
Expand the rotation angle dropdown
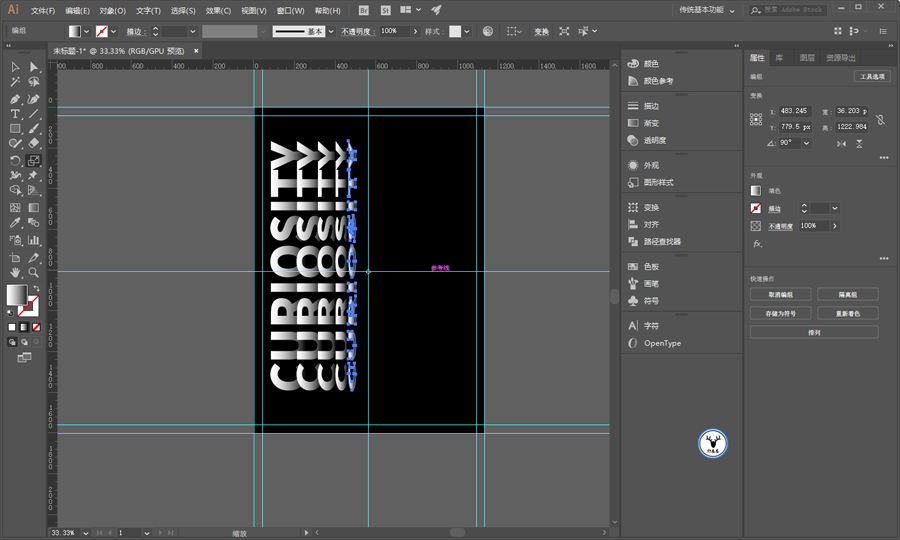[807, 143]
